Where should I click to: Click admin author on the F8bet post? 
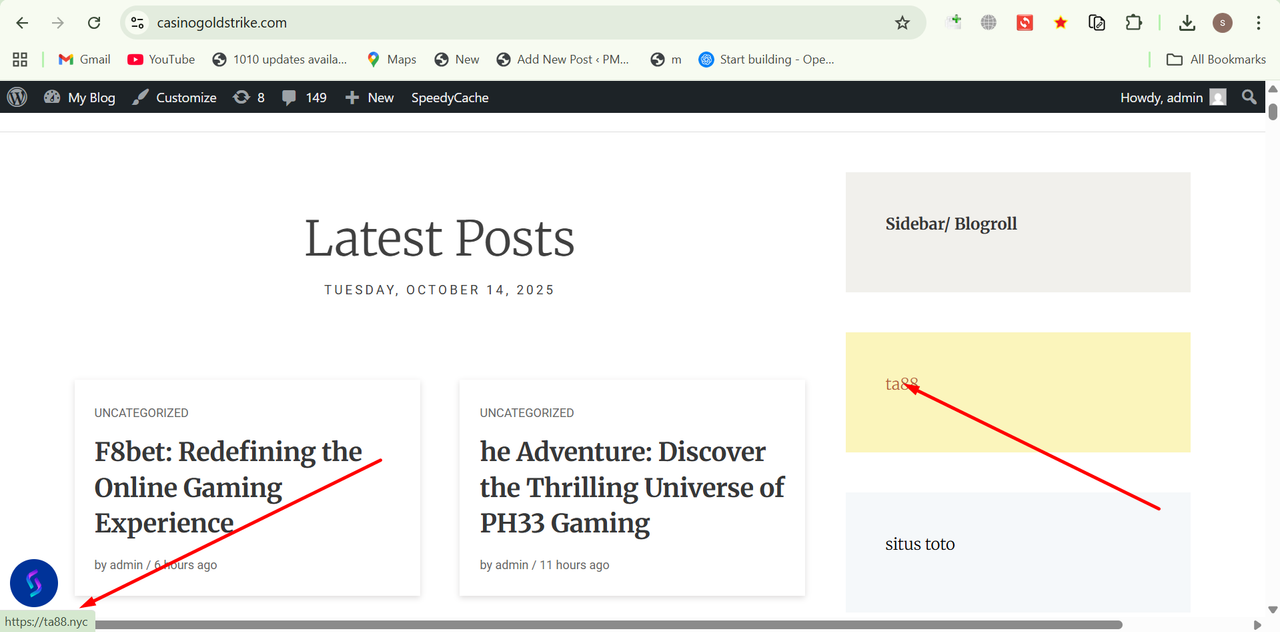point(126,565)
